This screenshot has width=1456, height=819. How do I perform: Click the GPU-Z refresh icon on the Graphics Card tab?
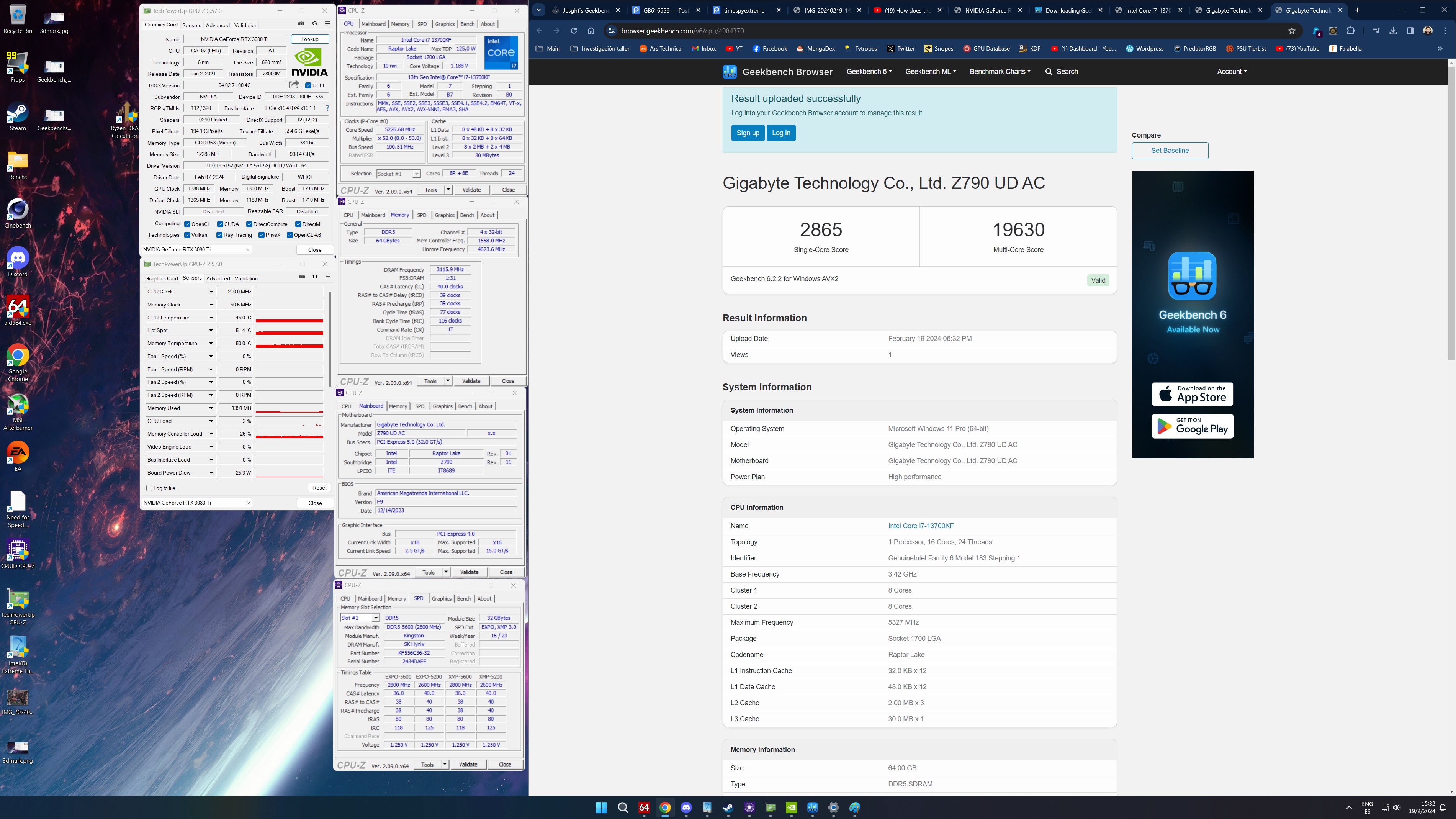point(315,24)
